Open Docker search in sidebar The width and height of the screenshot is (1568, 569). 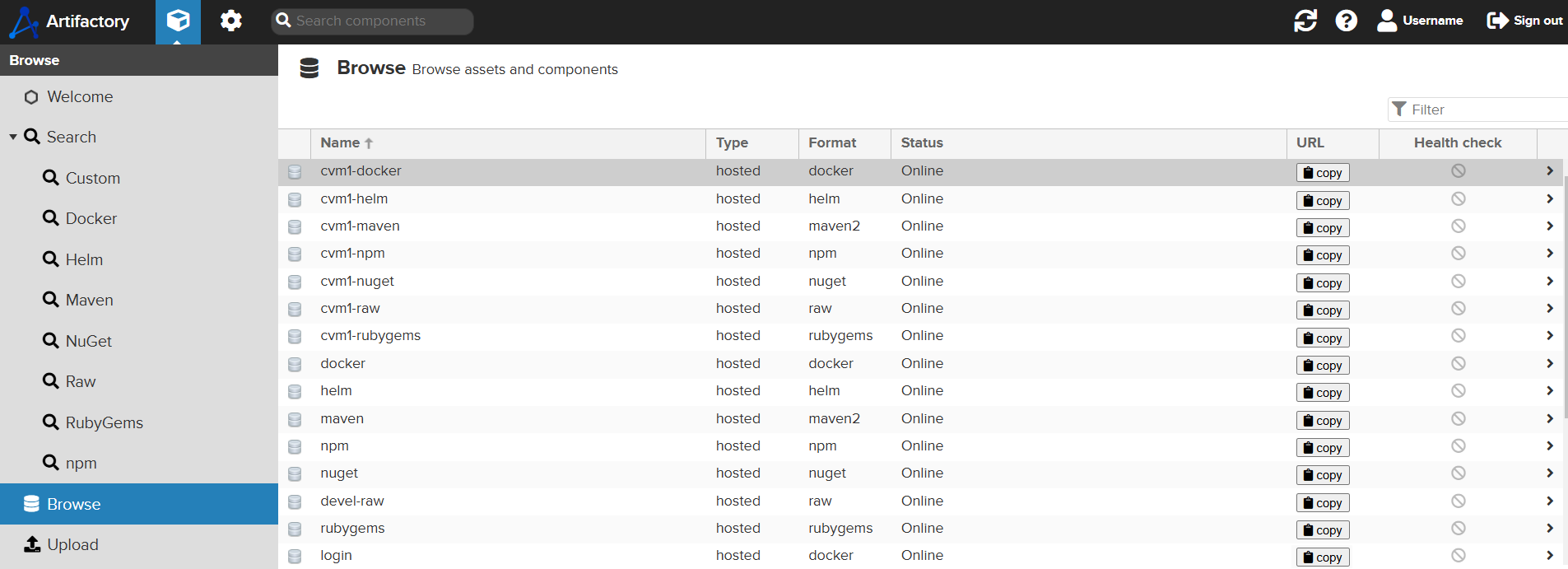(91, 218)
